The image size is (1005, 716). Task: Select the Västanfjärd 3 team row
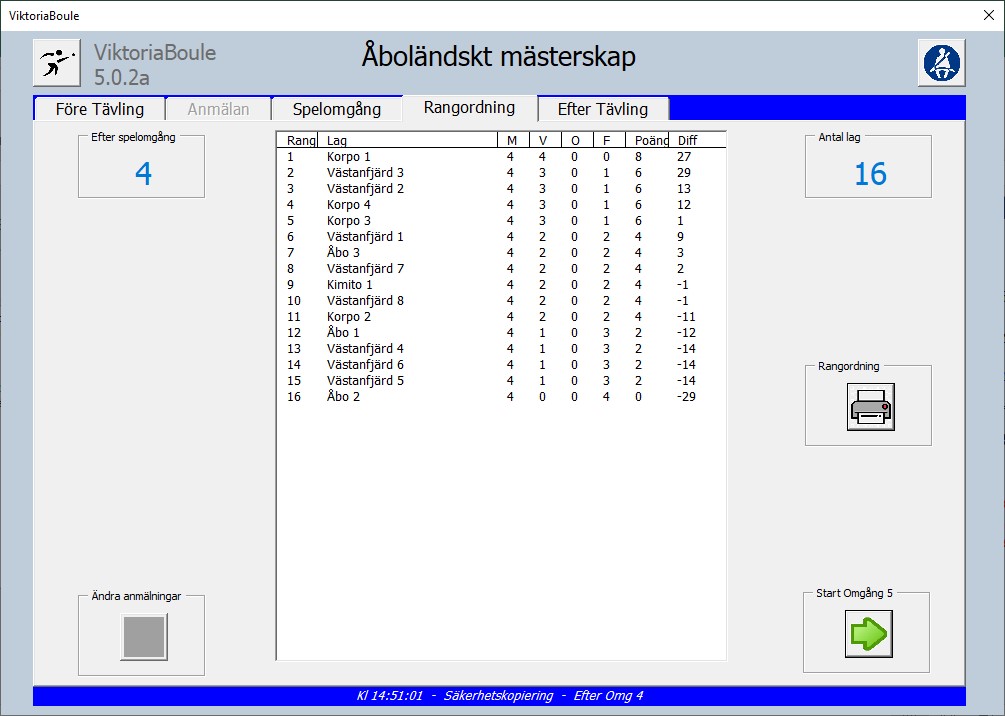[365, 173]
